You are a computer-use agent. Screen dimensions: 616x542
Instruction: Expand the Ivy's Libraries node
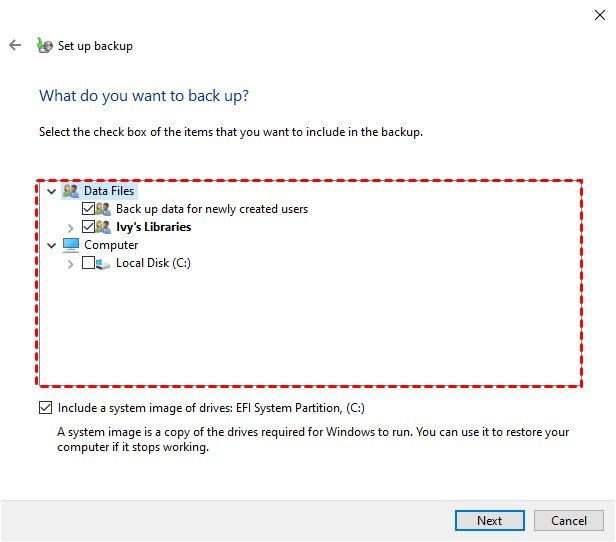[70, 228]
